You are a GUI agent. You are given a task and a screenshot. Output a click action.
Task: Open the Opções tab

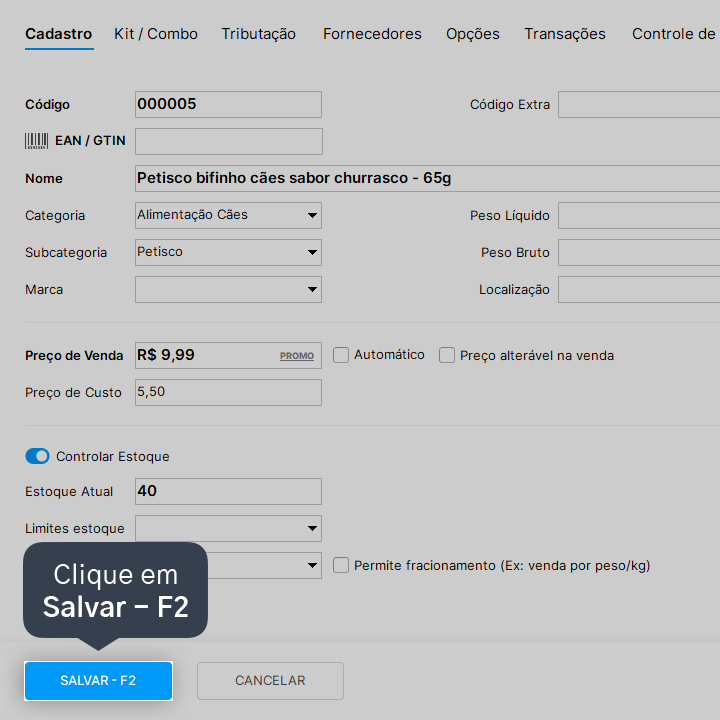(472, 34)
